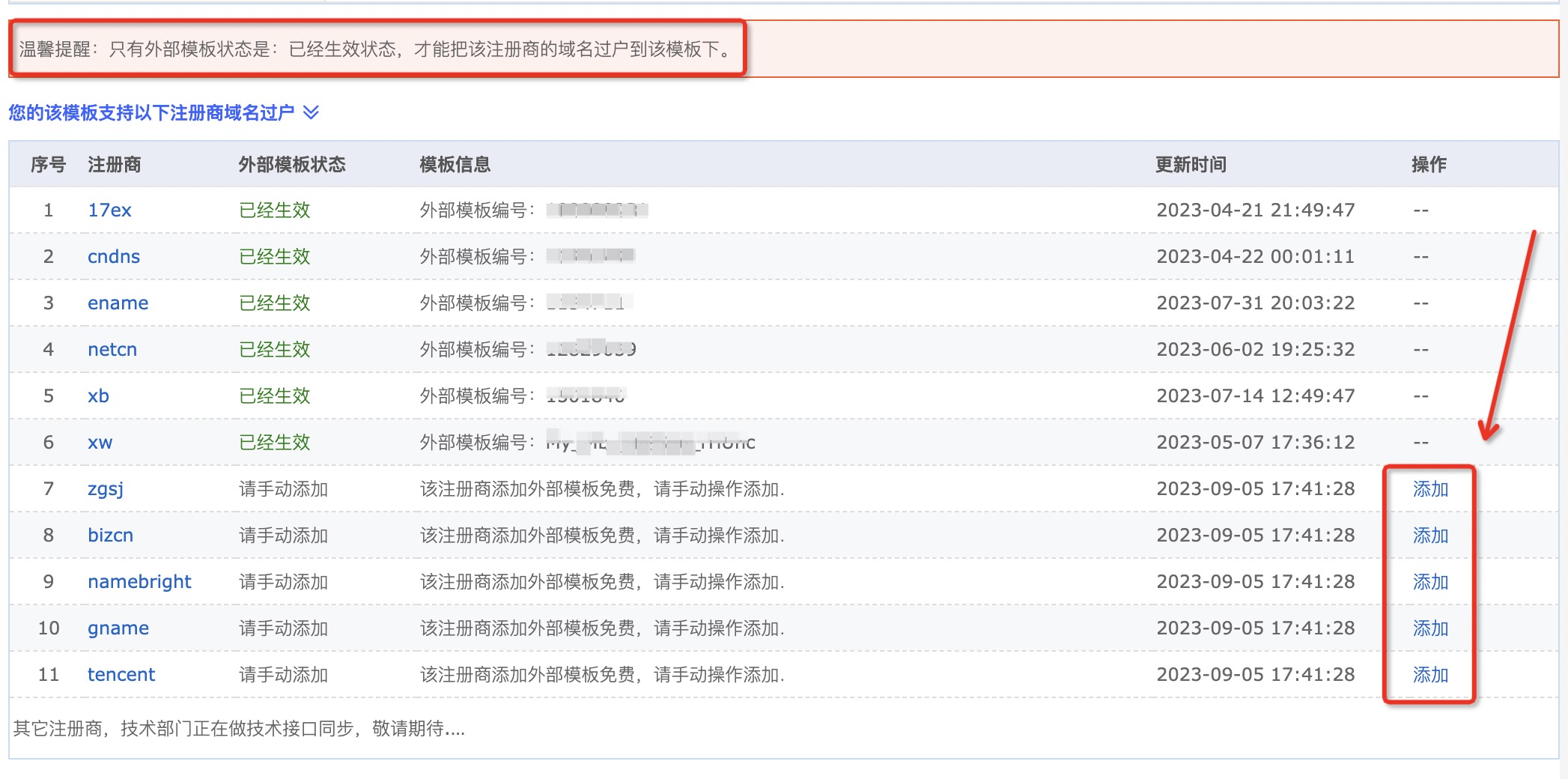Click serial number 11 in the tencent row

49,675
